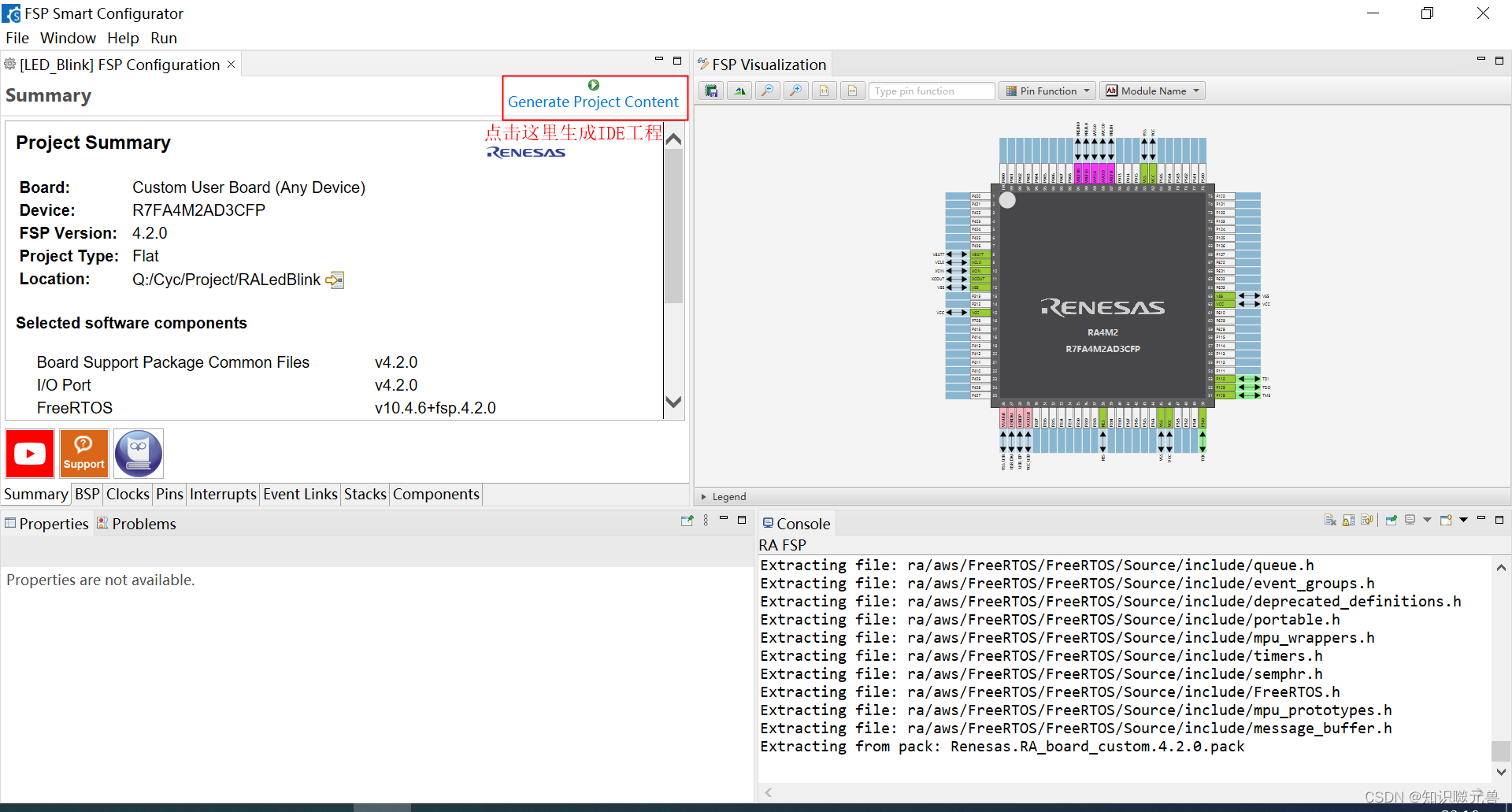Switch to the Stacks tab

point(365,495)
